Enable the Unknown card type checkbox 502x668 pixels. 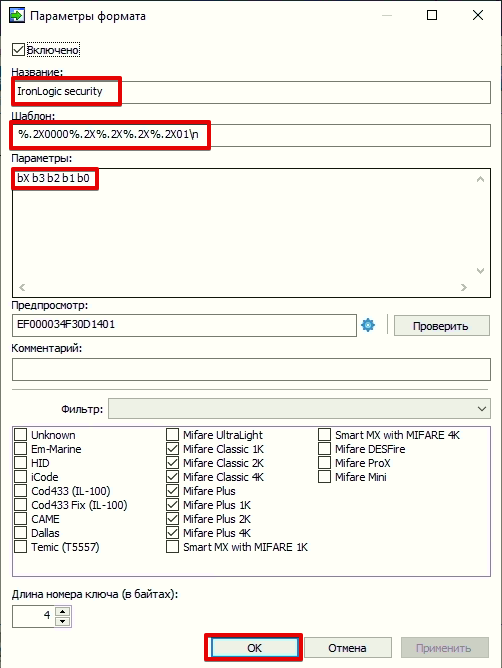click(20, 435)
